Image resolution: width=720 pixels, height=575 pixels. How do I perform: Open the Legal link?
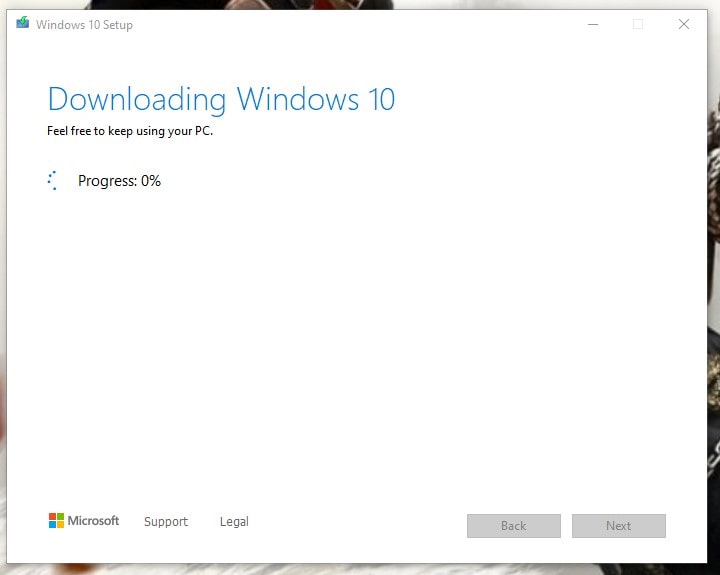(234, 522)
